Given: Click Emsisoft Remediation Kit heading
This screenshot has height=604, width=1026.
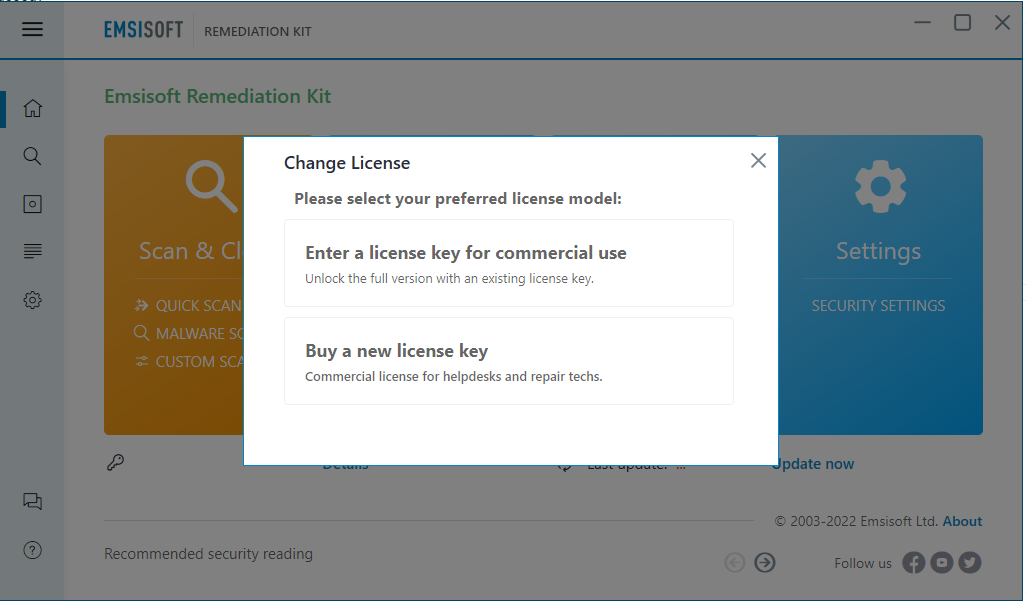Looking at the screenshot, I should tap(217, 96).
